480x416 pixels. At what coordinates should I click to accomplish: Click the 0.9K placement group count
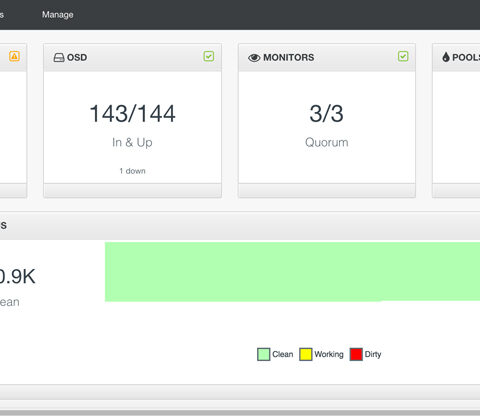pyautogui.click(x=17, y=276)
